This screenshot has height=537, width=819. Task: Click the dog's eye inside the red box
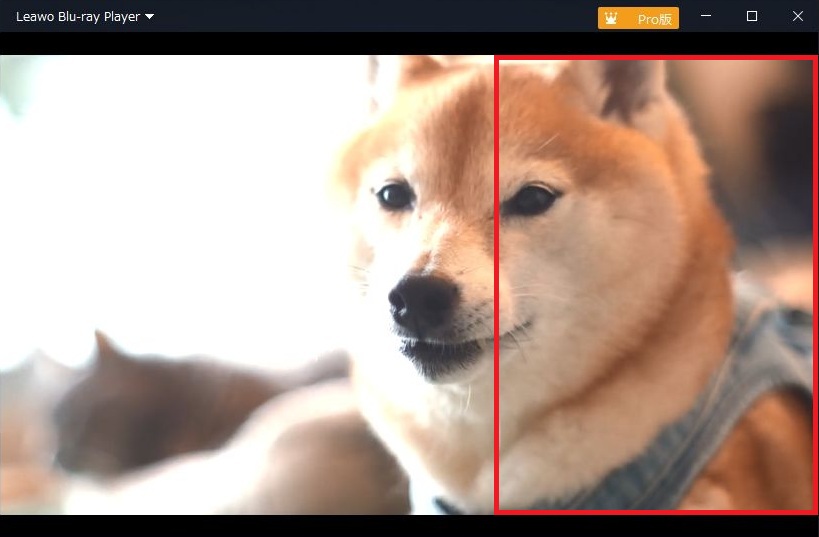click(531, 199)
